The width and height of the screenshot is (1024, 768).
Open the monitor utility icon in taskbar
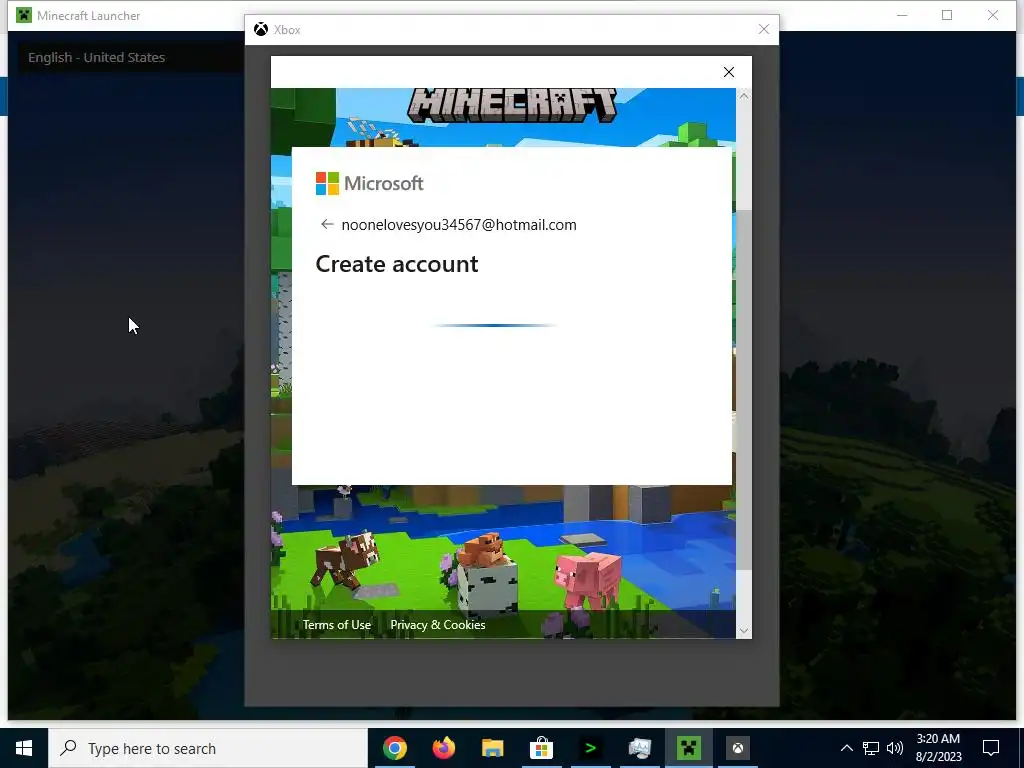click(x=639, y=748)
